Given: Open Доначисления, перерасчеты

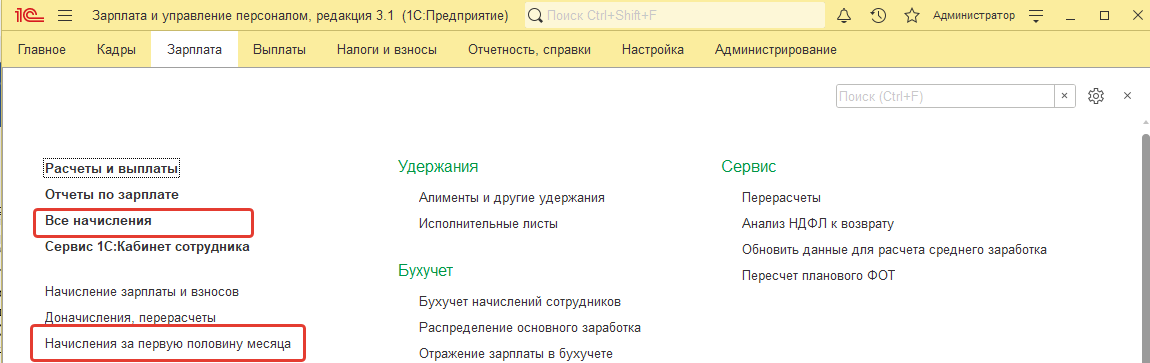Looking at the screenshot, I should click(x=131, y=318).
